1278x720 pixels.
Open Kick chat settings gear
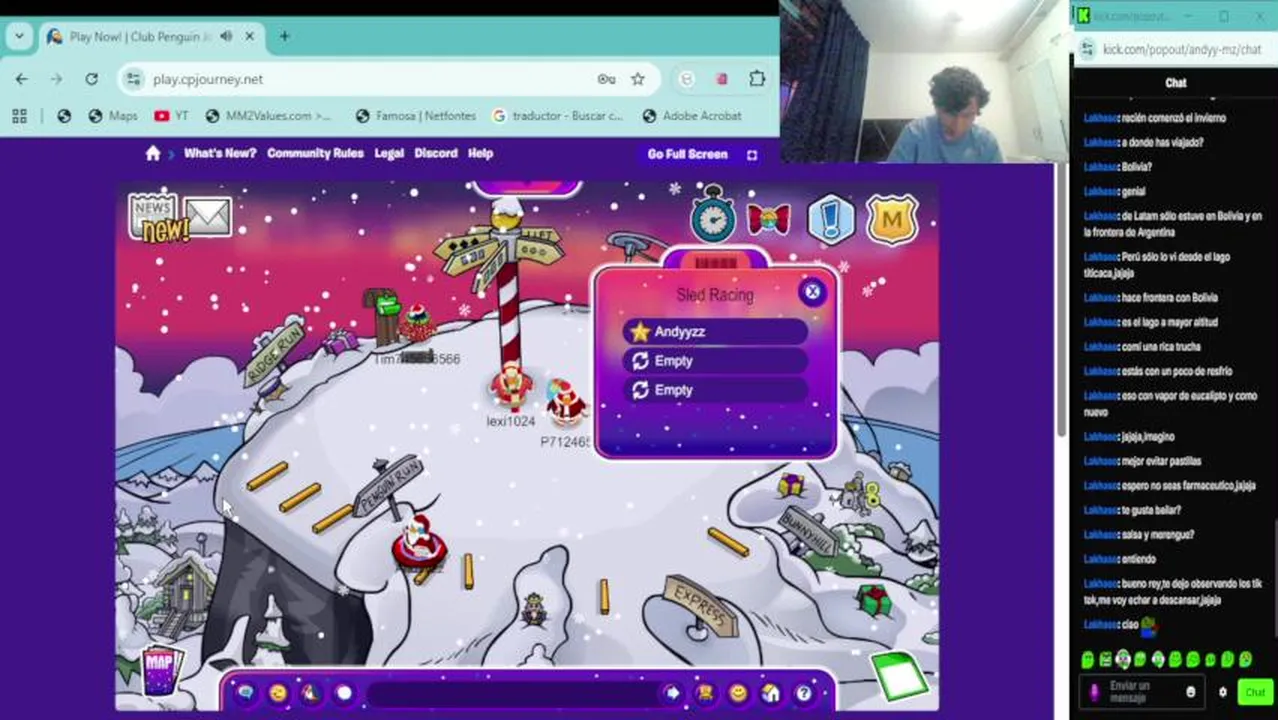[x=1222, y=692]
